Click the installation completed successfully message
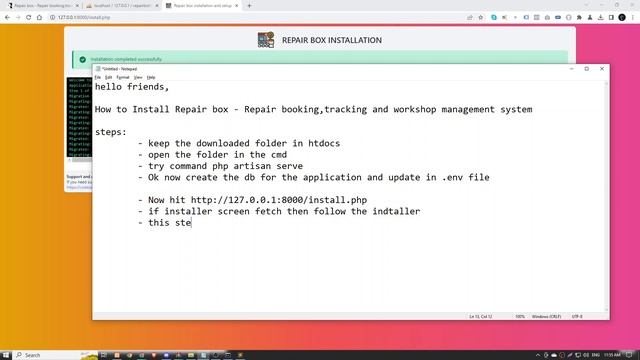Viewport: 640px width, 360px height. click(126, 60)
